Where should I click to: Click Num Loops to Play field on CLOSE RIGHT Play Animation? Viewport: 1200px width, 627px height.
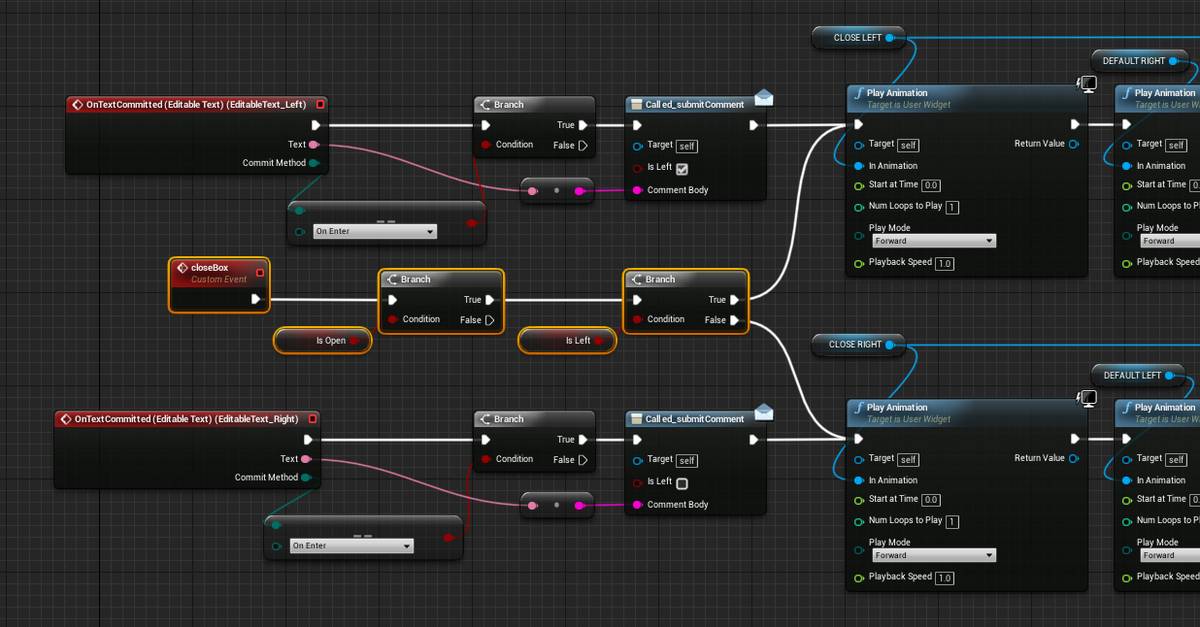tap(952, 521)
